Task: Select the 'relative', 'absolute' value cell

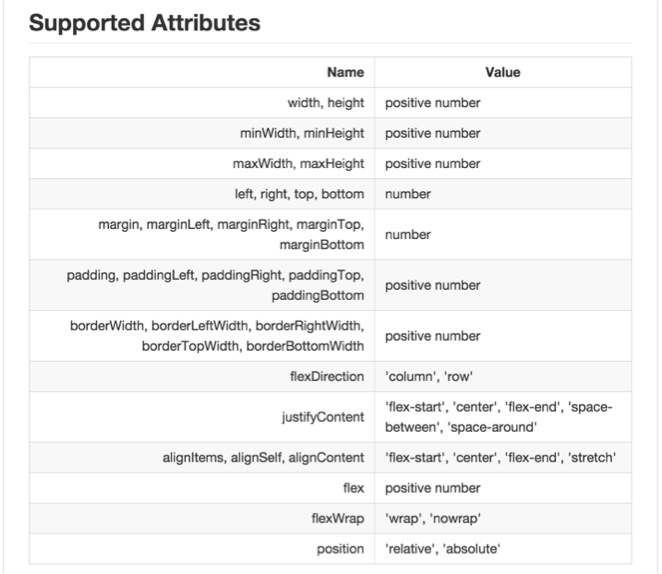Action: 442,549
